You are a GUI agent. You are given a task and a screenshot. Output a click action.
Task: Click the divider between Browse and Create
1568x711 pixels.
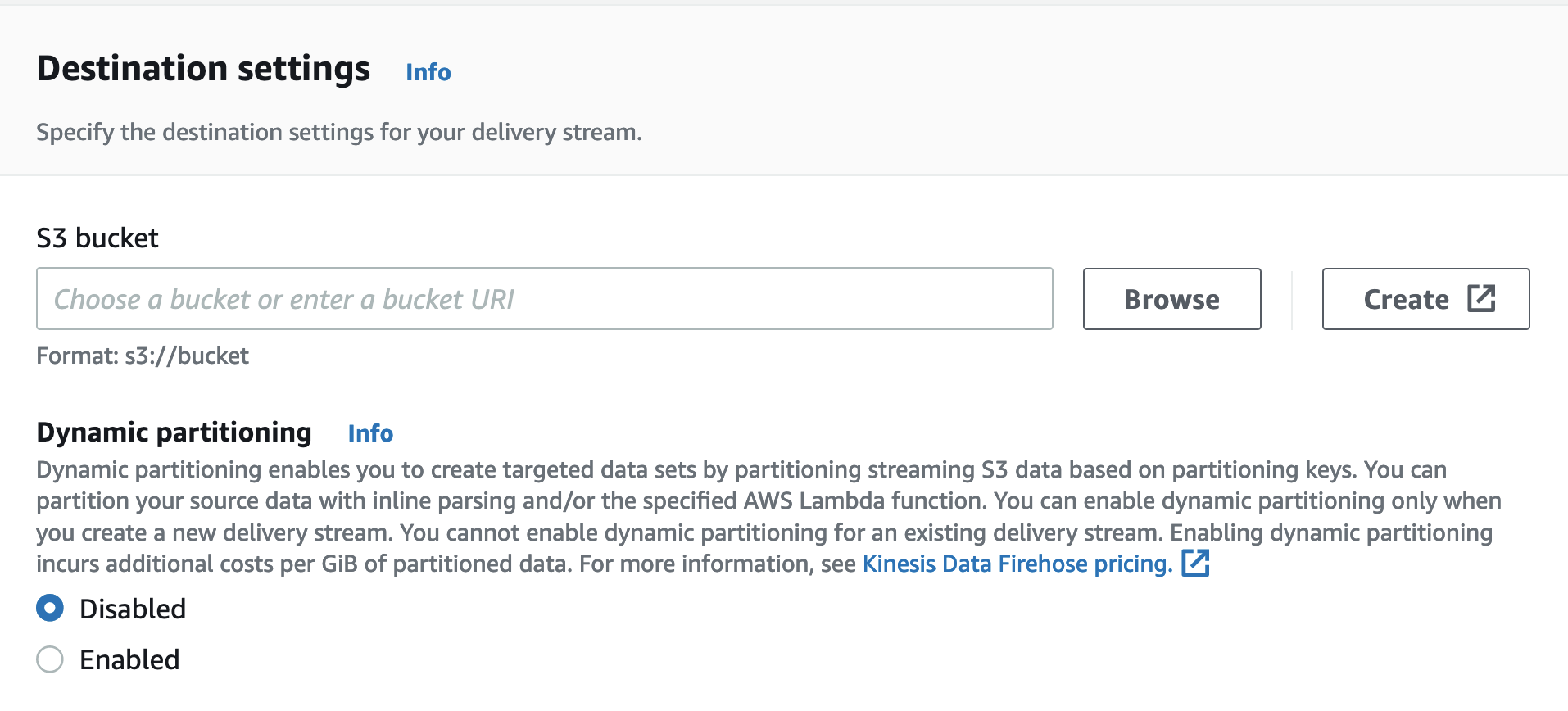point(1292,300)
